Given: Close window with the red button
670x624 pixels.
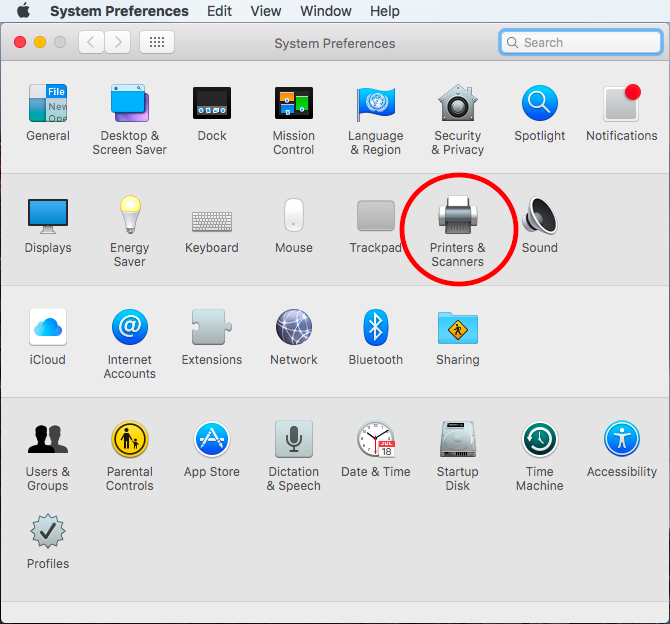Looking at the screenshot, I should tap(20, 42).
